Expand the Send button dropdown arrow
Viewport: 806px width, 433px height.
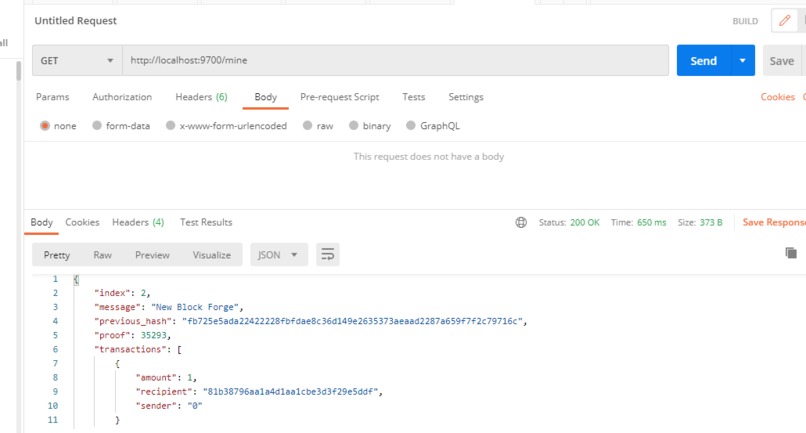(x=742, y=61)
